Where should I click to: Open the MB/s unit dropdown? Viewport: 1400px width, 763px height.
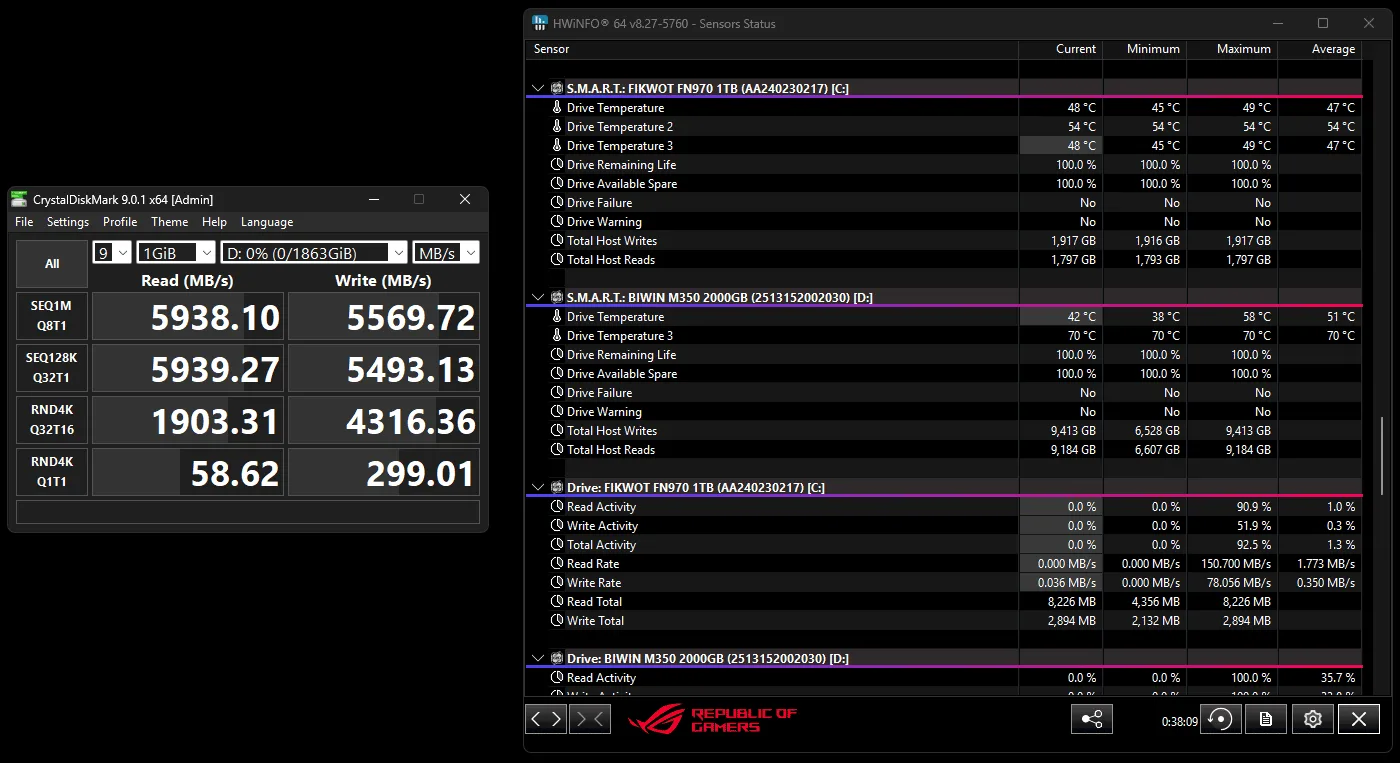[x=446, y=253]
